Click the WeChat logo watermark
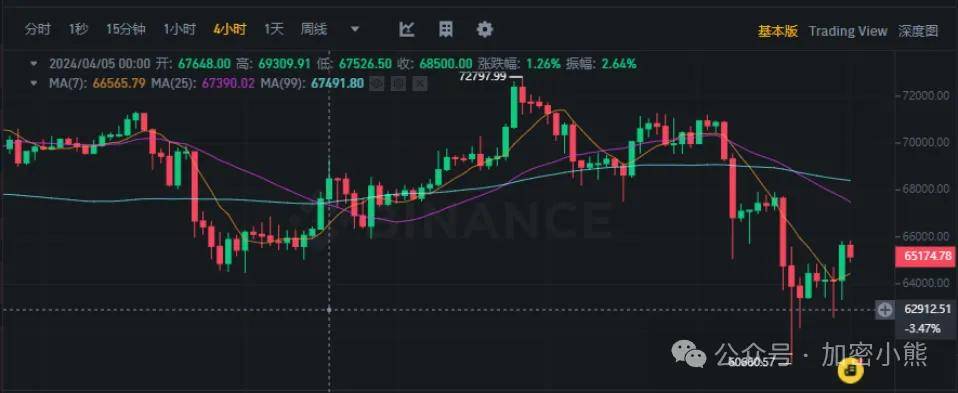The width and height of the screenshot is (958, 393). click(690, 353)
